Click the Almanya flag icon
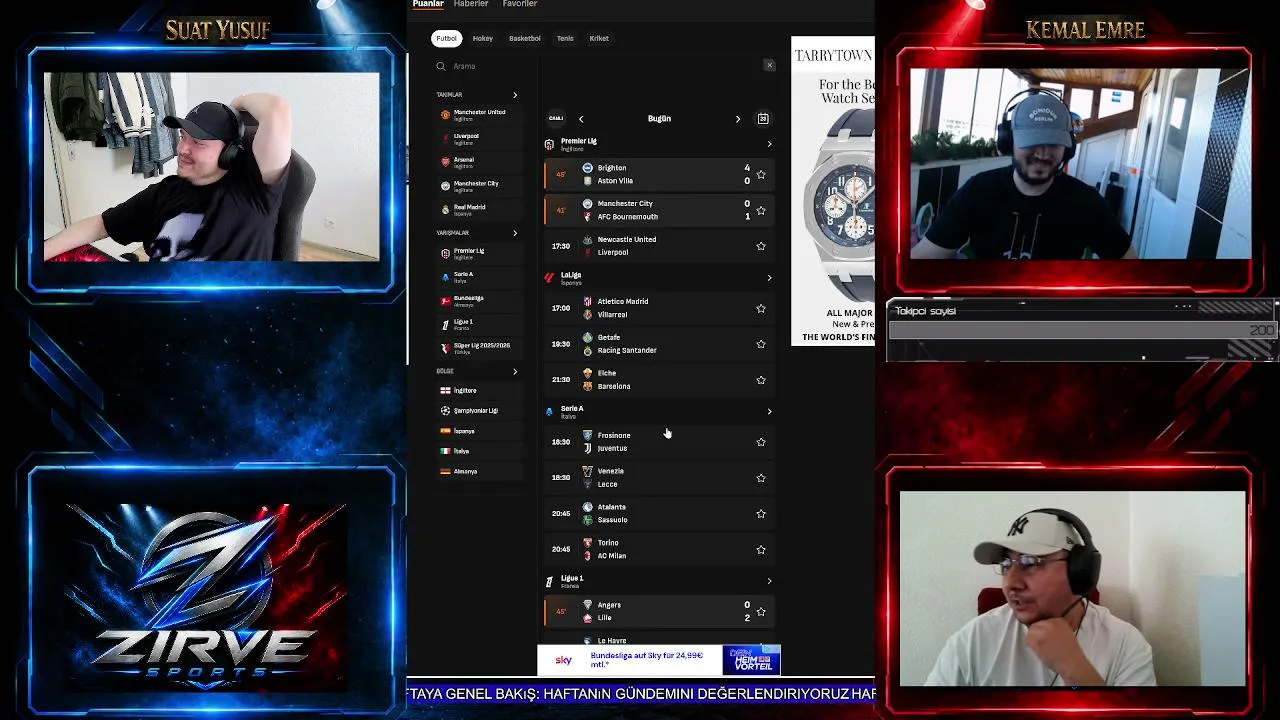1280x720 pixels. point(445,471)
